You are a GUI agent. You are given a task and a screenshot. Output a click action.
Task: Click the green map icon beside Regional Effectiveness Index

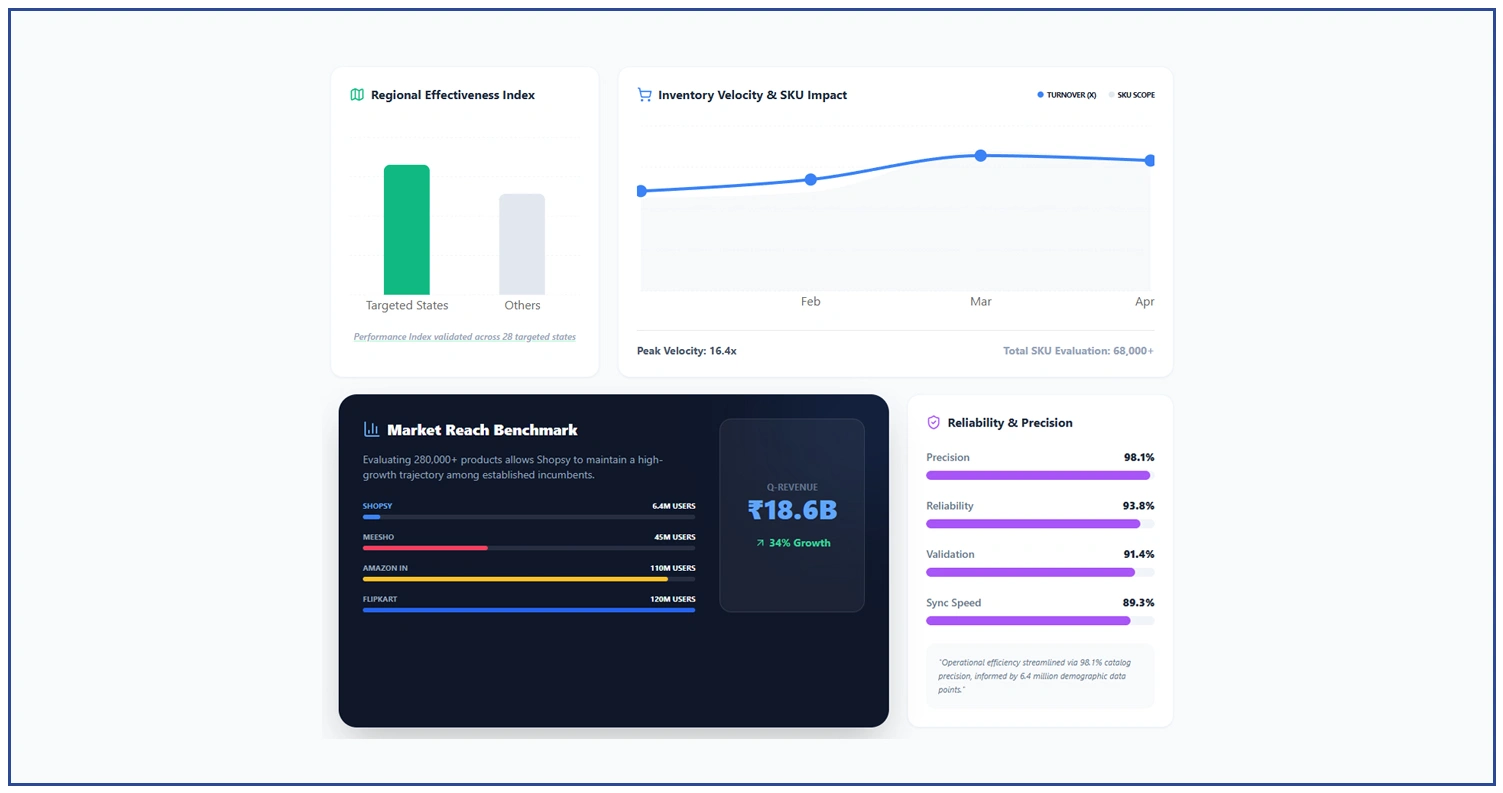pyautogui.click(x=357, y=94)
